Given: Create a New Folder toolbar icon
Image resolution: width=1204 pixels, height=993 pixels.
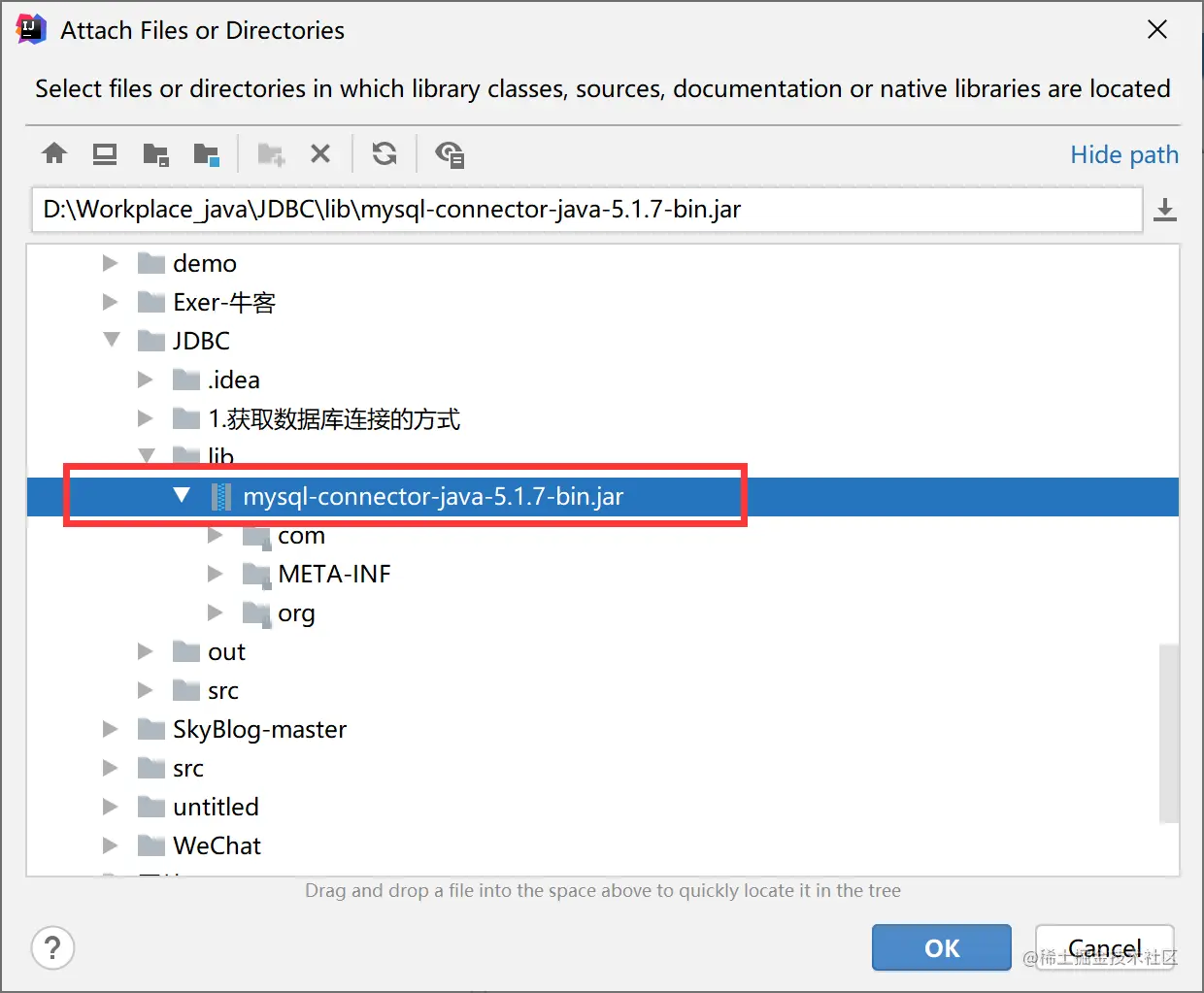Looking at the screenshot, I should coord(271,153).
